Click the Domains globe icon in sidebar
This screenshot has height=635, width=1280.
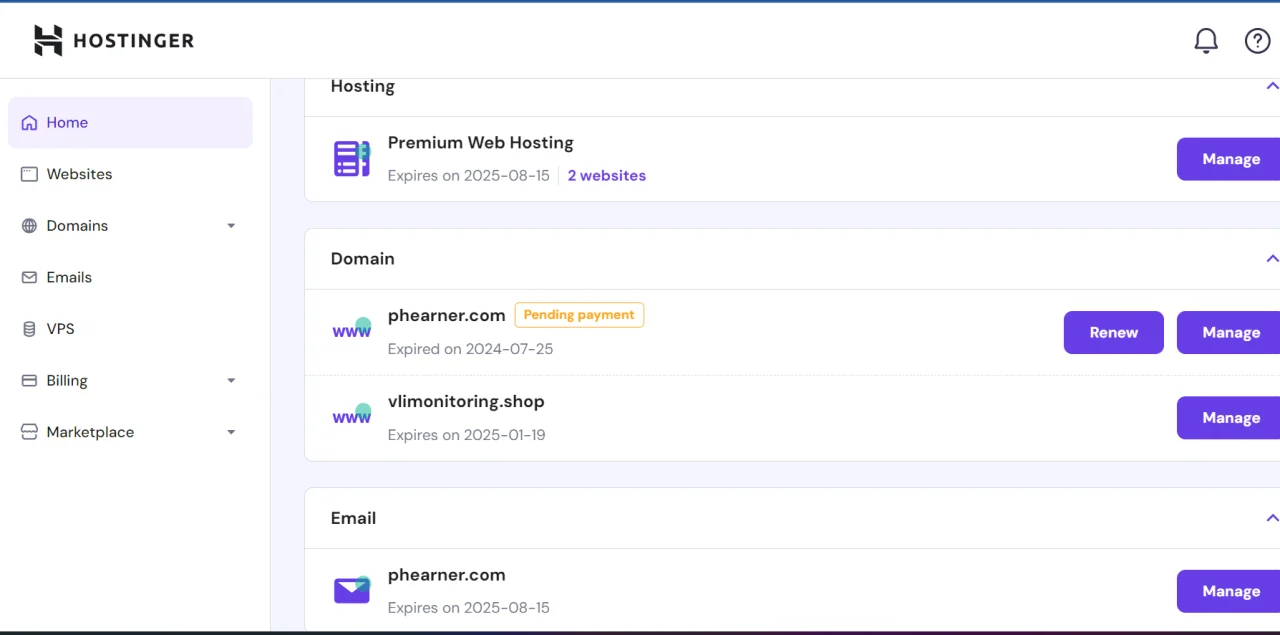[29, 226]
